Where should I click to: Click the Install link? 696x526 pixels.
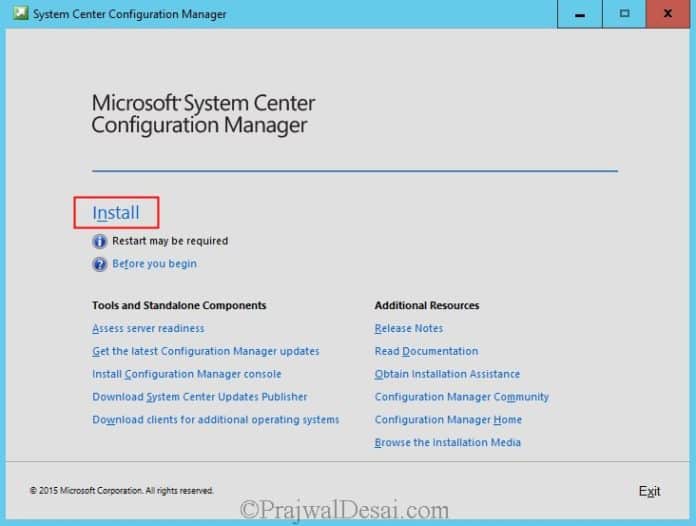coord(116,213)
